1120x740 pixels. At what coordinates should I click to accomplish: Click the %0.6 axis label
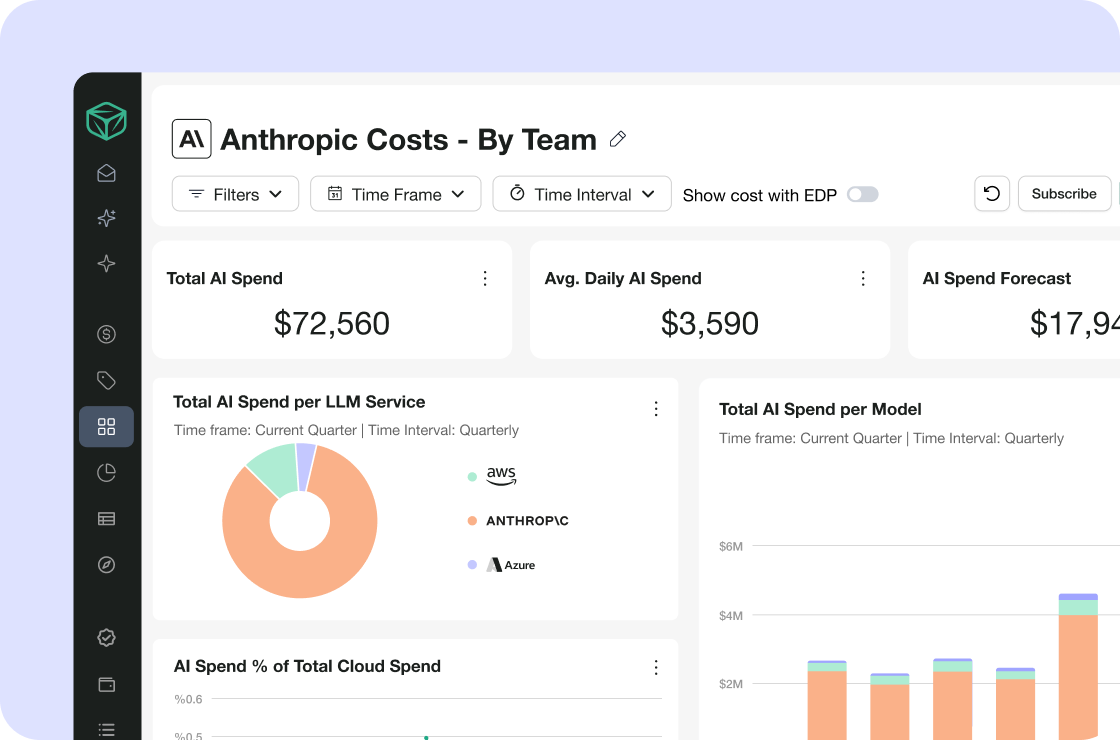coord(189,699)
